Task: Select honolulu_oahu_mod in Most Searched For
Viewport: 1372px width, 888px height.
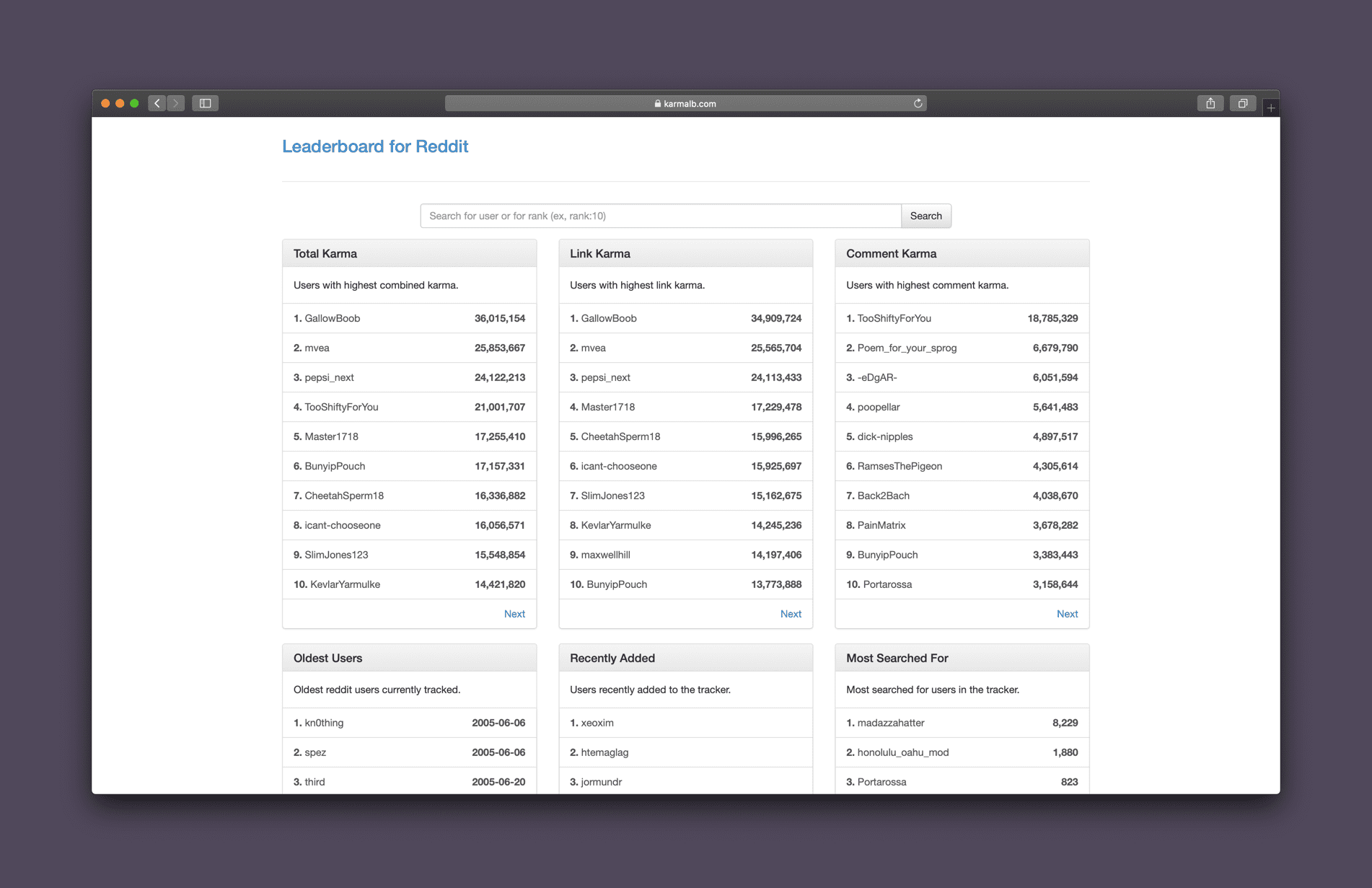Action: click(x=903, y=752)
